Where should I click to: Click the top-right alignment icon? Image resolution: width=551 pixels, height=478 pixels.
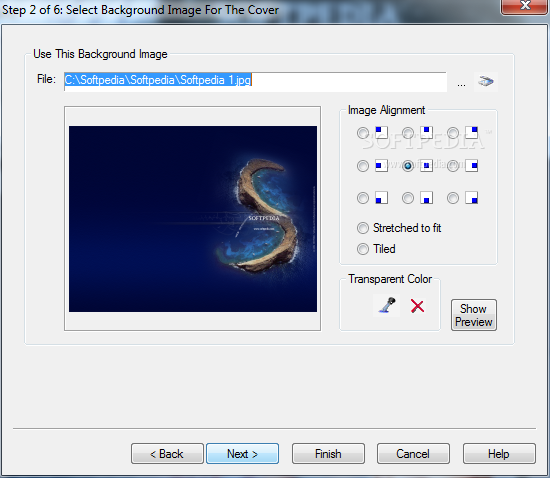[x=472, y=133]
